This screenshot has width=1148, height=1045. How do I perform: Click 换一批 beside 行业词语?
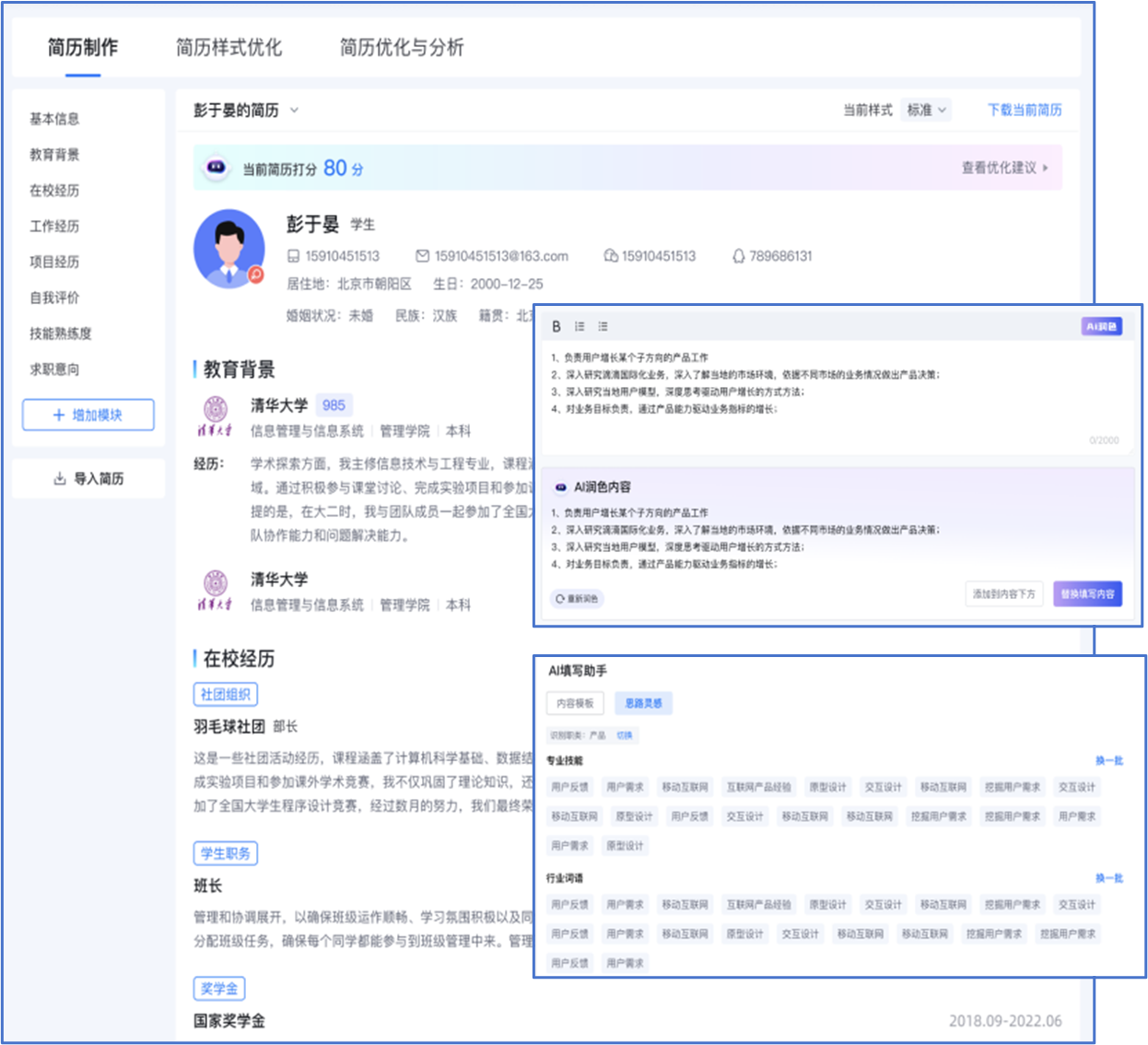[1109, 878]
